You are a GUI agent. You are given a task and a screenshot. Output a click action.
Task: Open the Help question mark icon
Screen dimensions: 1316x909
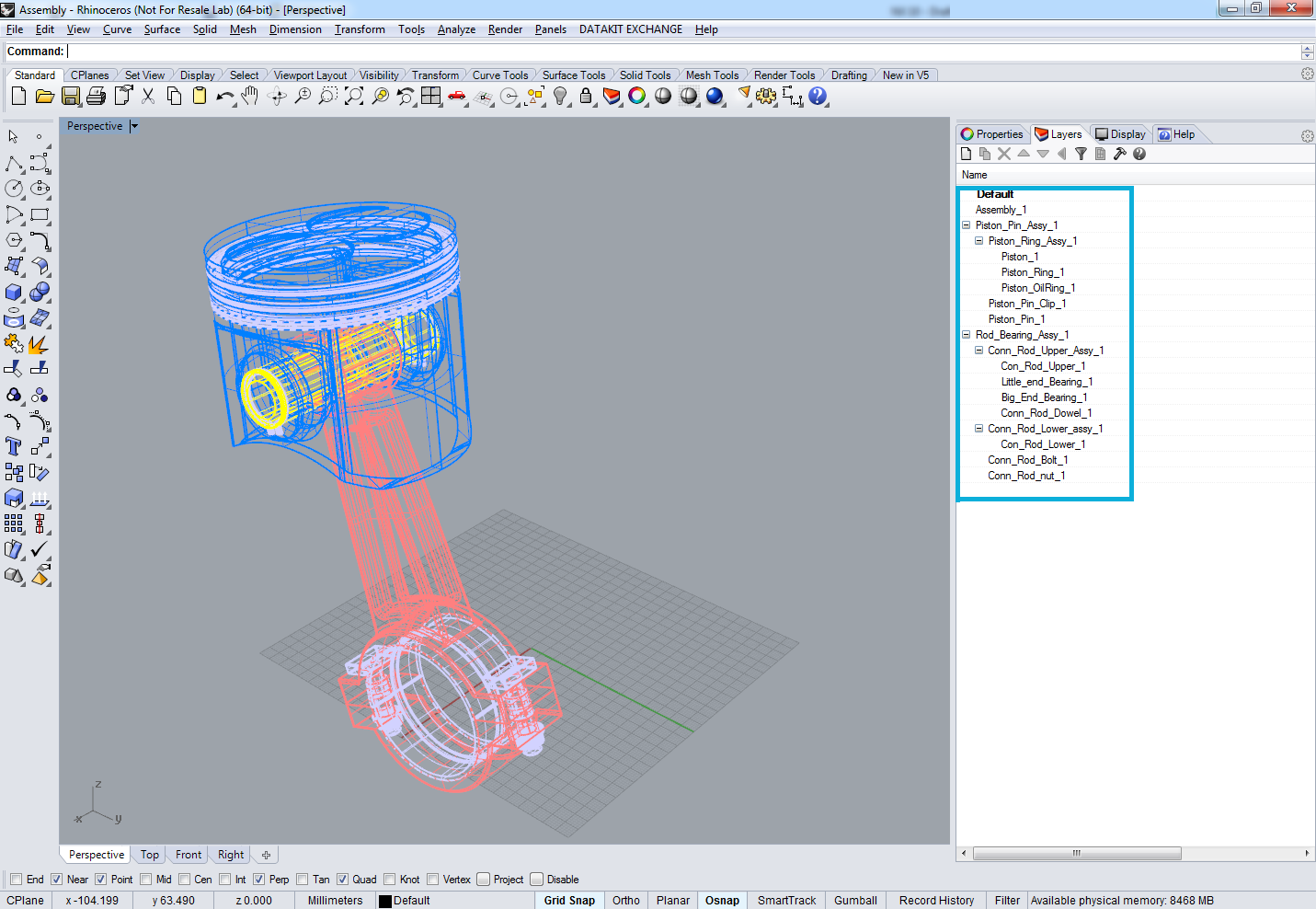coord(818,96)
